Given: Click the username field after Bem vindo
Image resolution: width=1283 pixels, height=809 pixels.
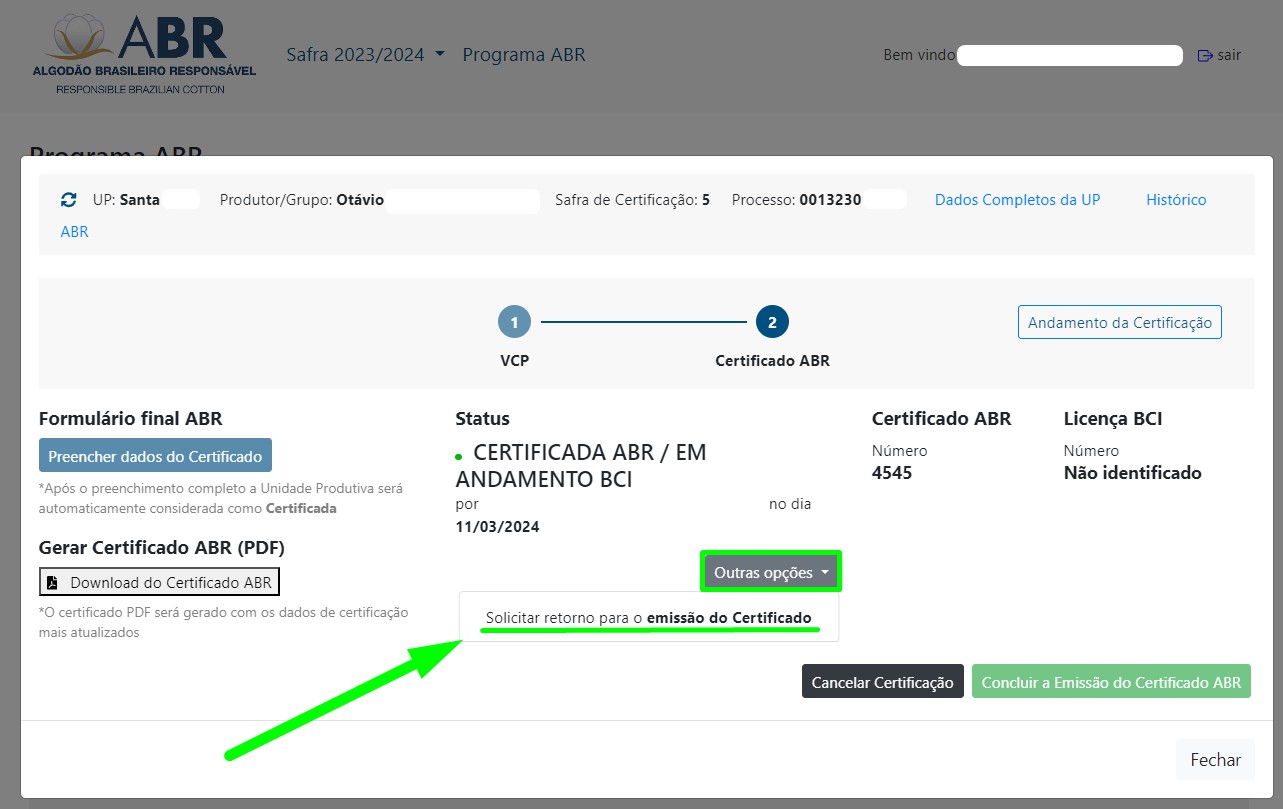Looking at the screenshot, I should (1069, 56).
